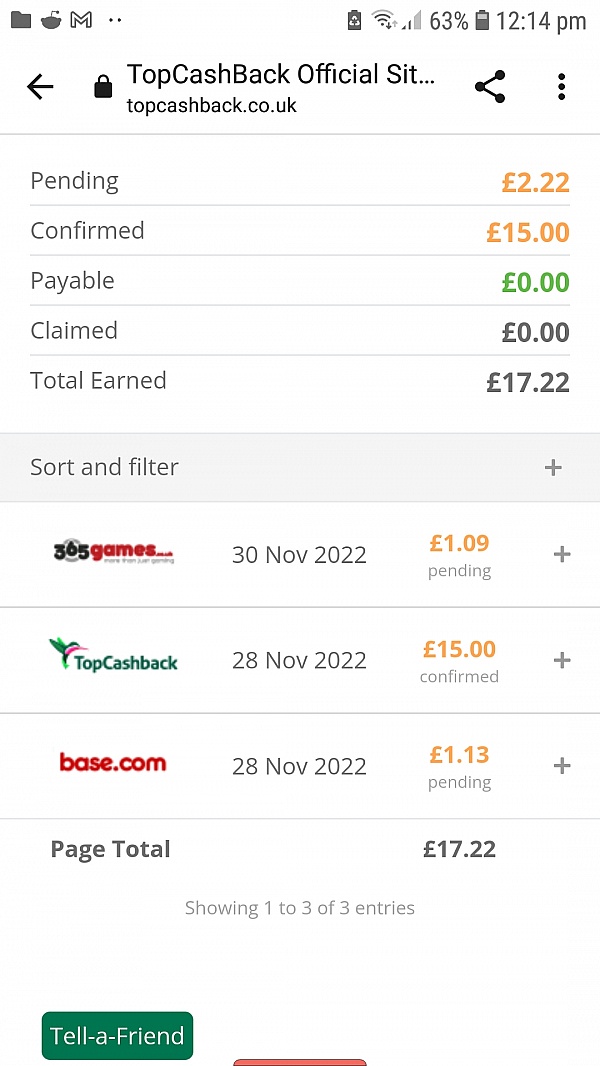
Task: Expand the Sort and filter section
Action: tap(553, 467)
